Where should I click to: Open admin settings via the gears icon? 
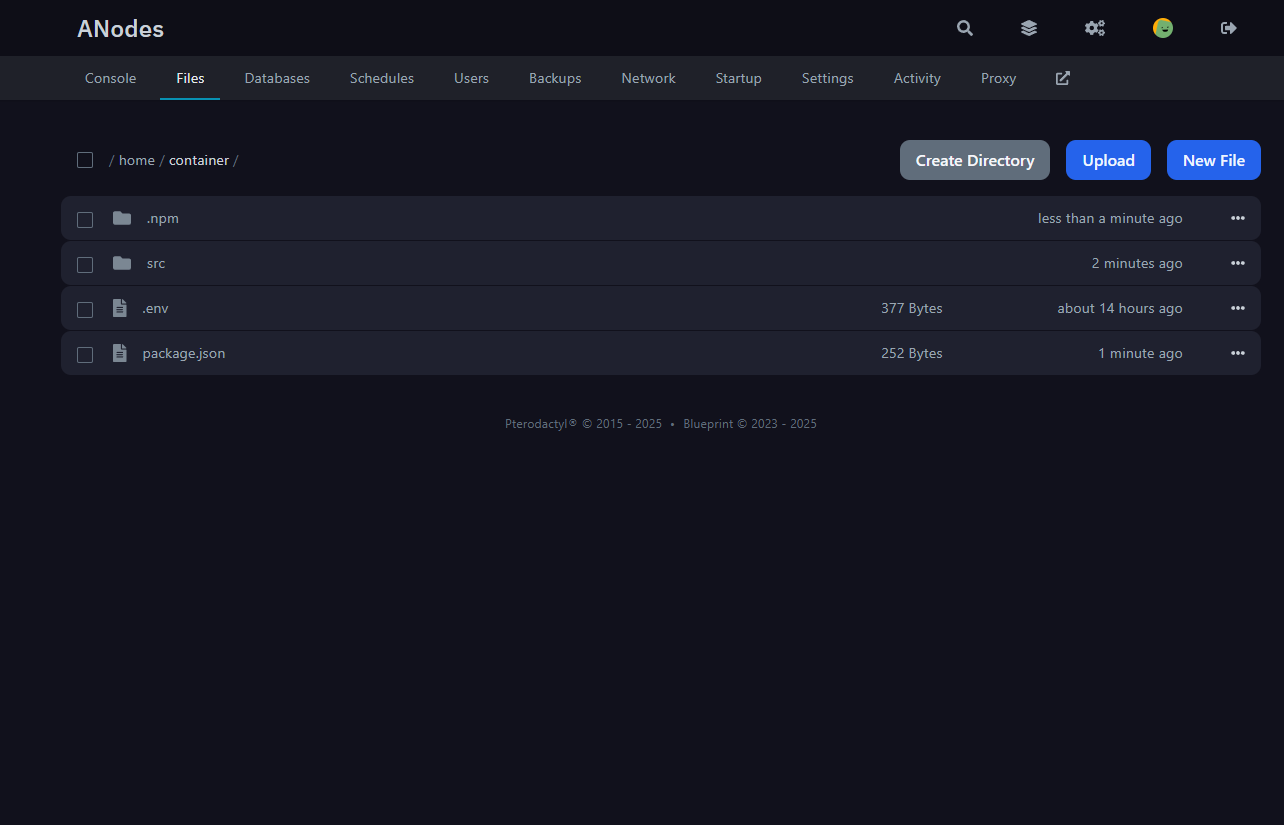[x=1095, y=28]
